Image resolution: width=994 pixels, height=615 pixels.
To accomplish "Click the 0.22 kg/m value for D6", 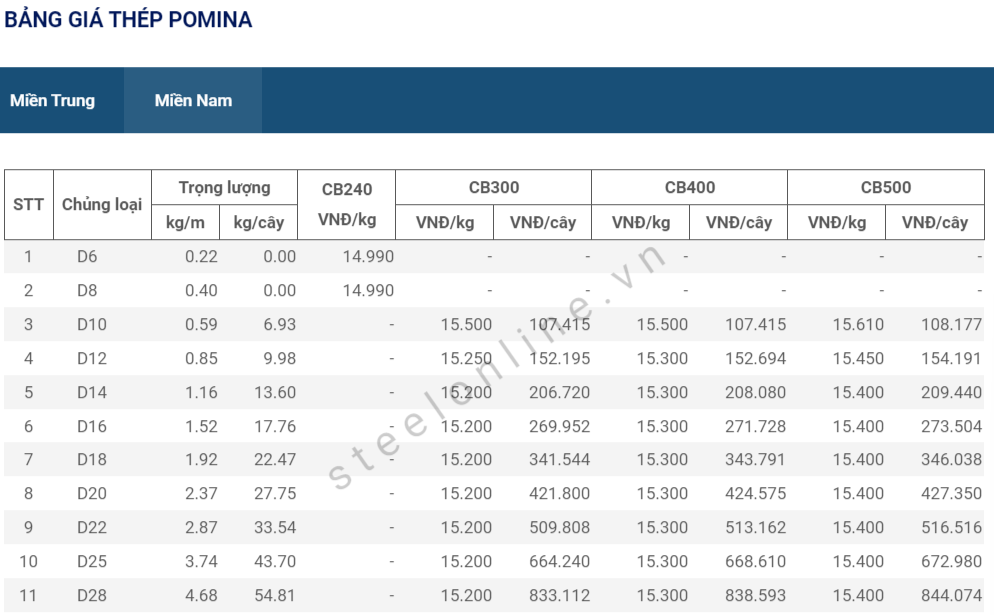I will coord(201,257).
